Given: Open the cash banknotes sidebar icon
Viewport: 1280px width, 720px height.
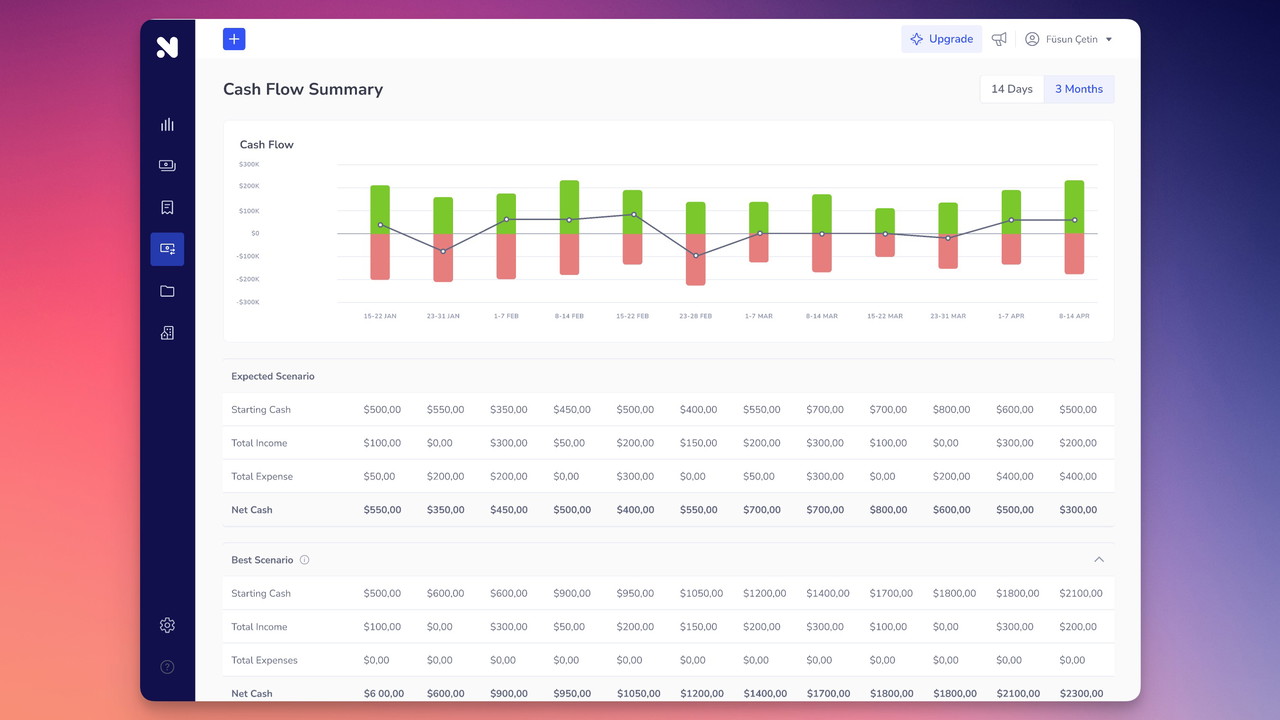Looking at the screenshot, I should pos(167,166).
